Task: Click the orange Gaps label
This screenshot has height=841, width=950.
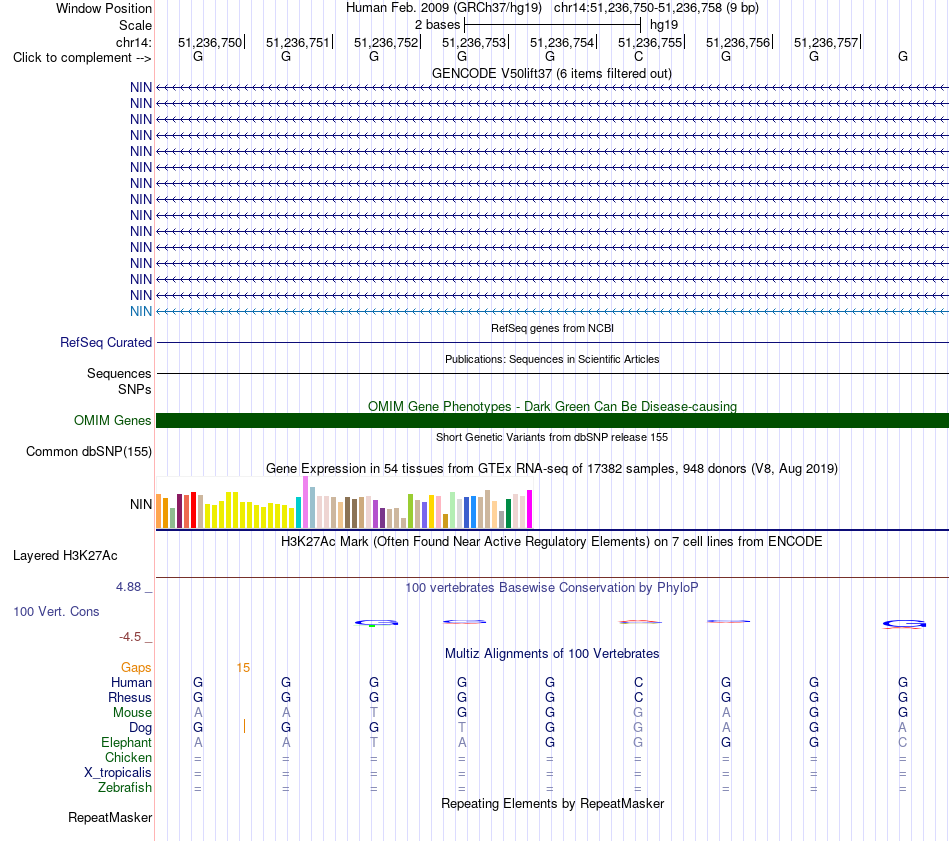Action: click(x=136, y=668)
